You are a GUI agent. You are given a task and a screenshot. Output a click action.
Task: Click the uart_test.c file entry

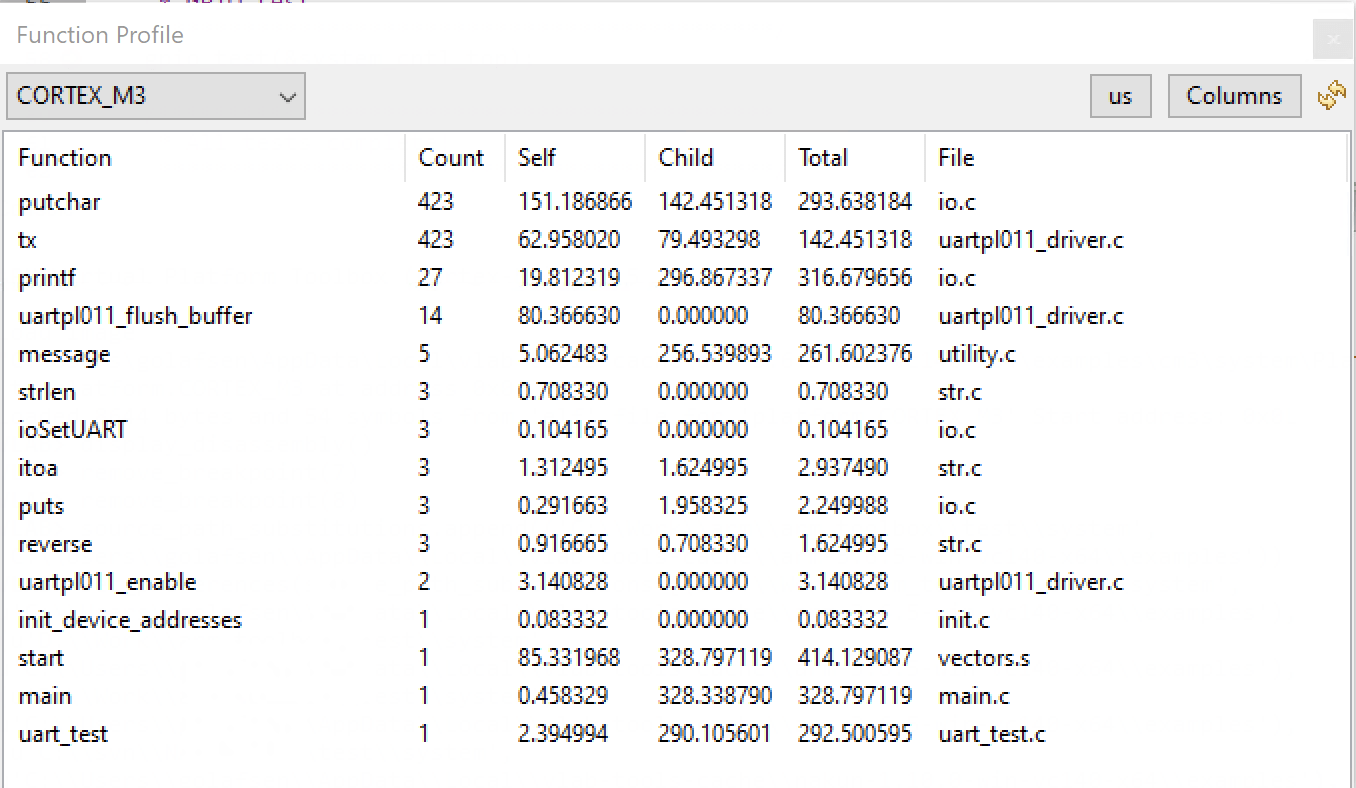click(x=992, y=734)
